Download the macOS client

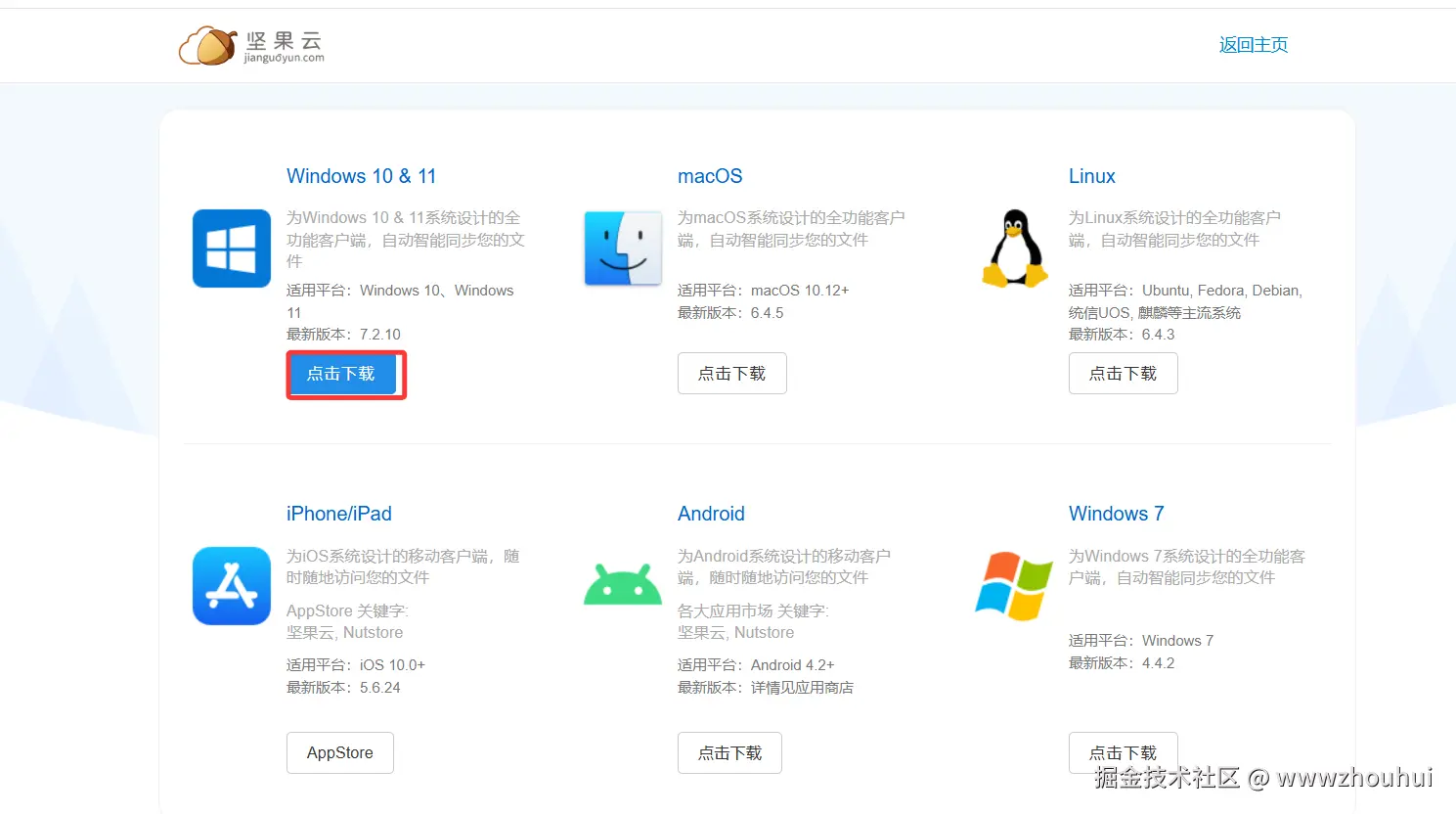[732, 374]
